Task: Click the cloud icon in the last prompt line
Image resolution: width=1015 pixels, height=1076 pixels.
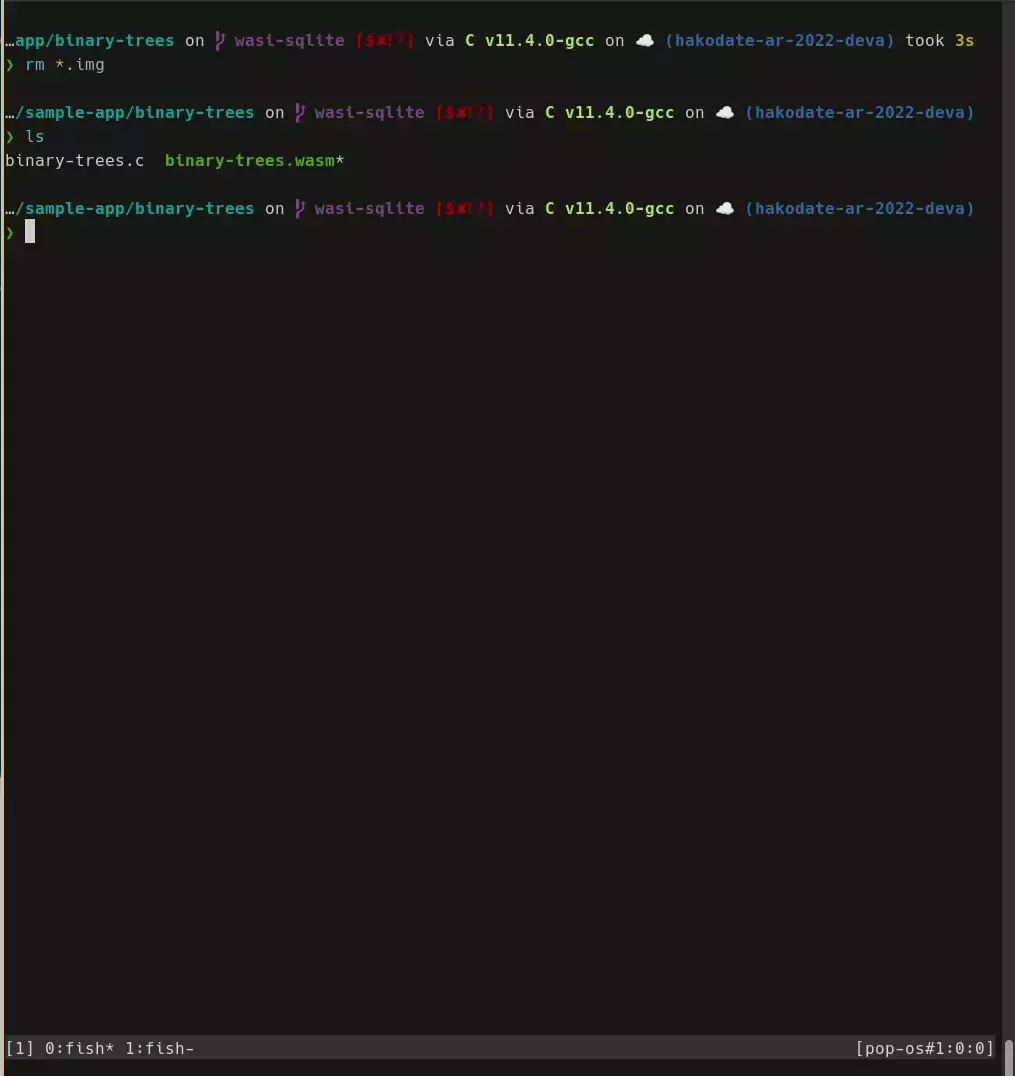Action: [x=725, y=209]
